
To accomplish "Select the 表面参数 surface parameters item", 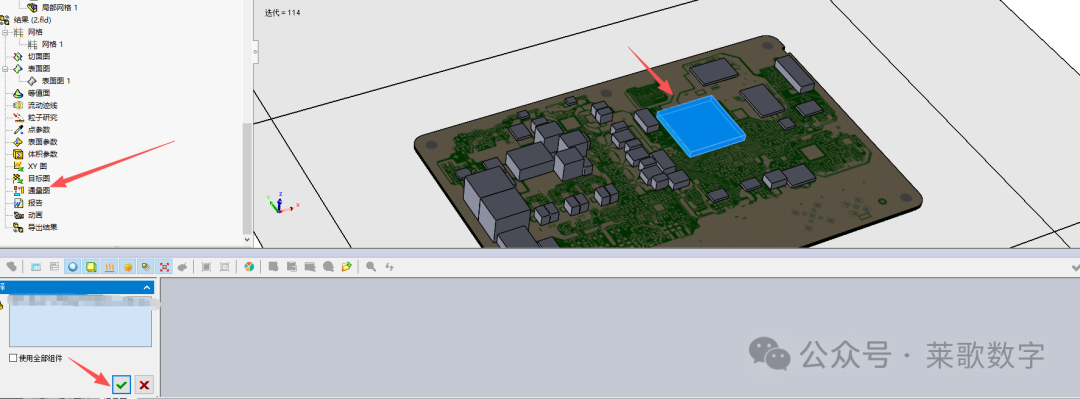I will [x=42, y=142].
